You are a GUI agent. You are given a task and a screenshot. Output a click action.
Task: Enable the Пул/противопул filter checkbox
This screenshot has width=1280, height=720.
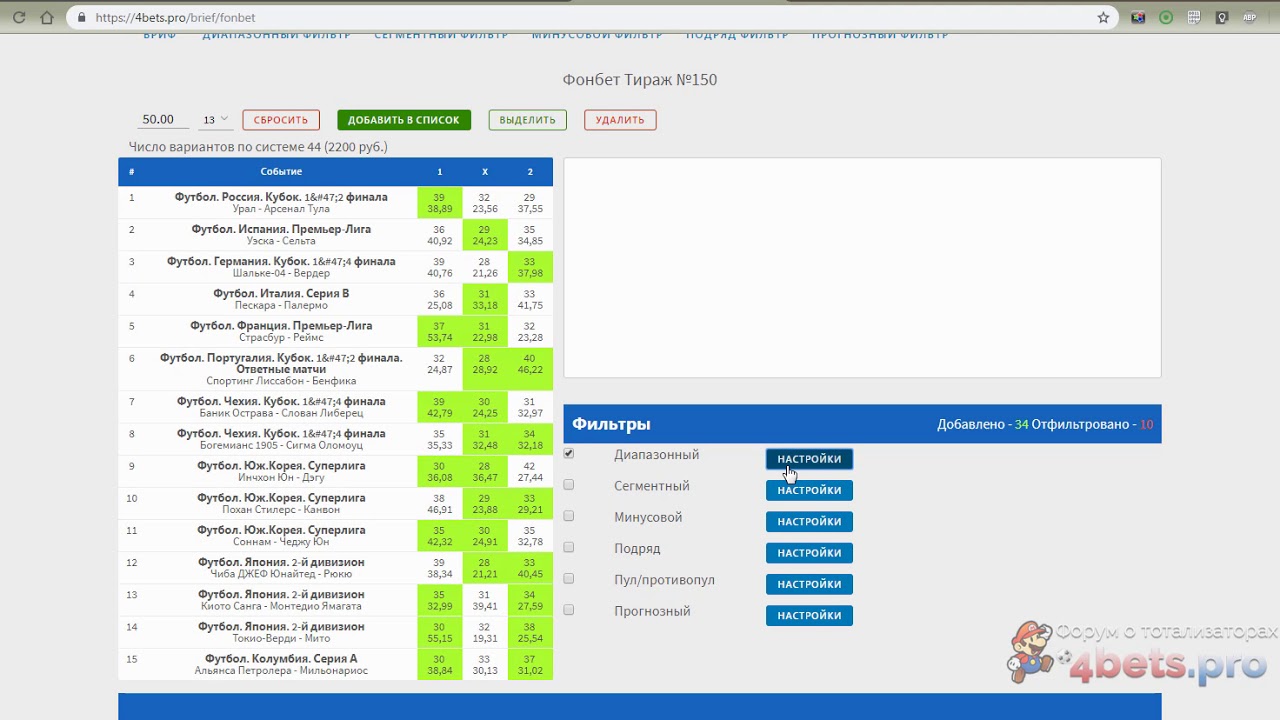coord(569,578)
